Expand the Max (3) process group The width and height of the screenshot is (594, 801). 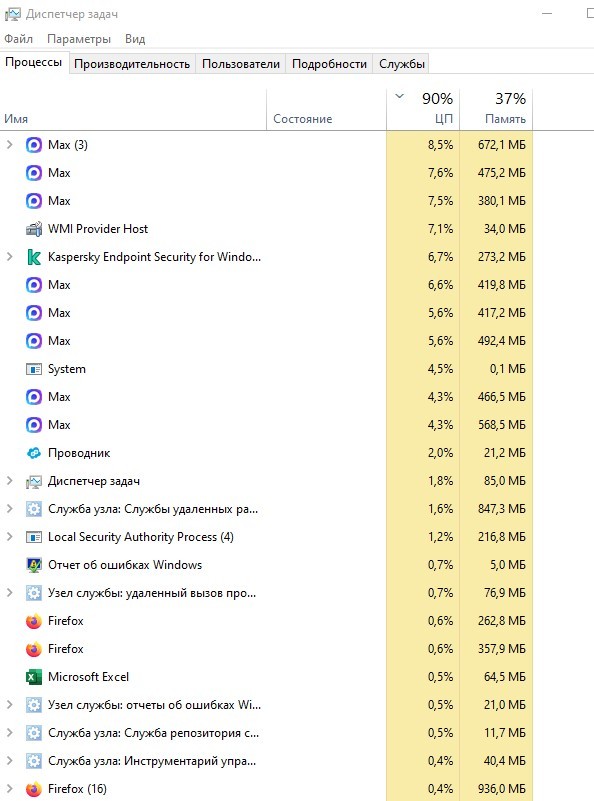[x=10, y=145]
